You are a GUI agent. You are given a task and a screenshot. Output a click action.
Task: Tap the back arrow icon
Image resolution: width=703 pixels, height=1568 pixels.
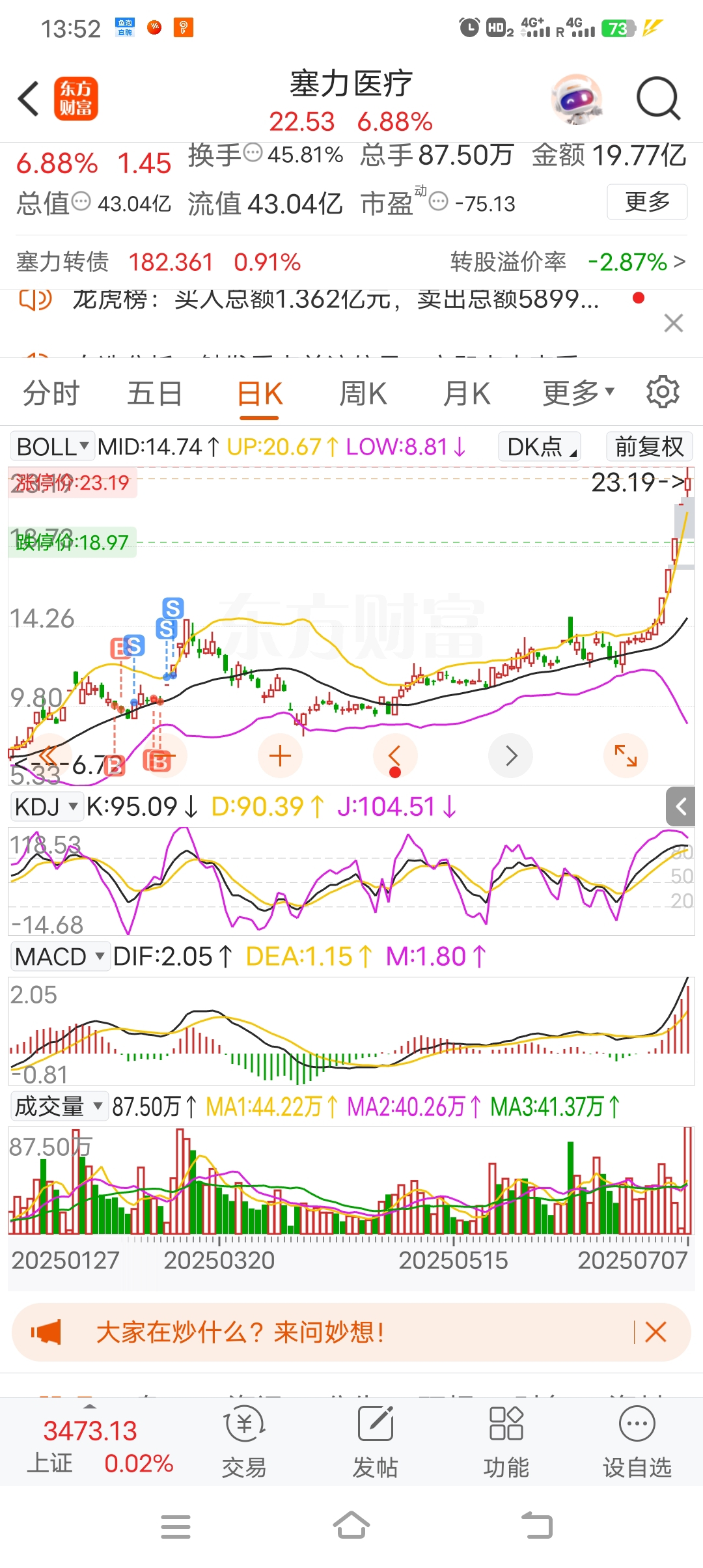pyautogui.click(x=29, y=99)
